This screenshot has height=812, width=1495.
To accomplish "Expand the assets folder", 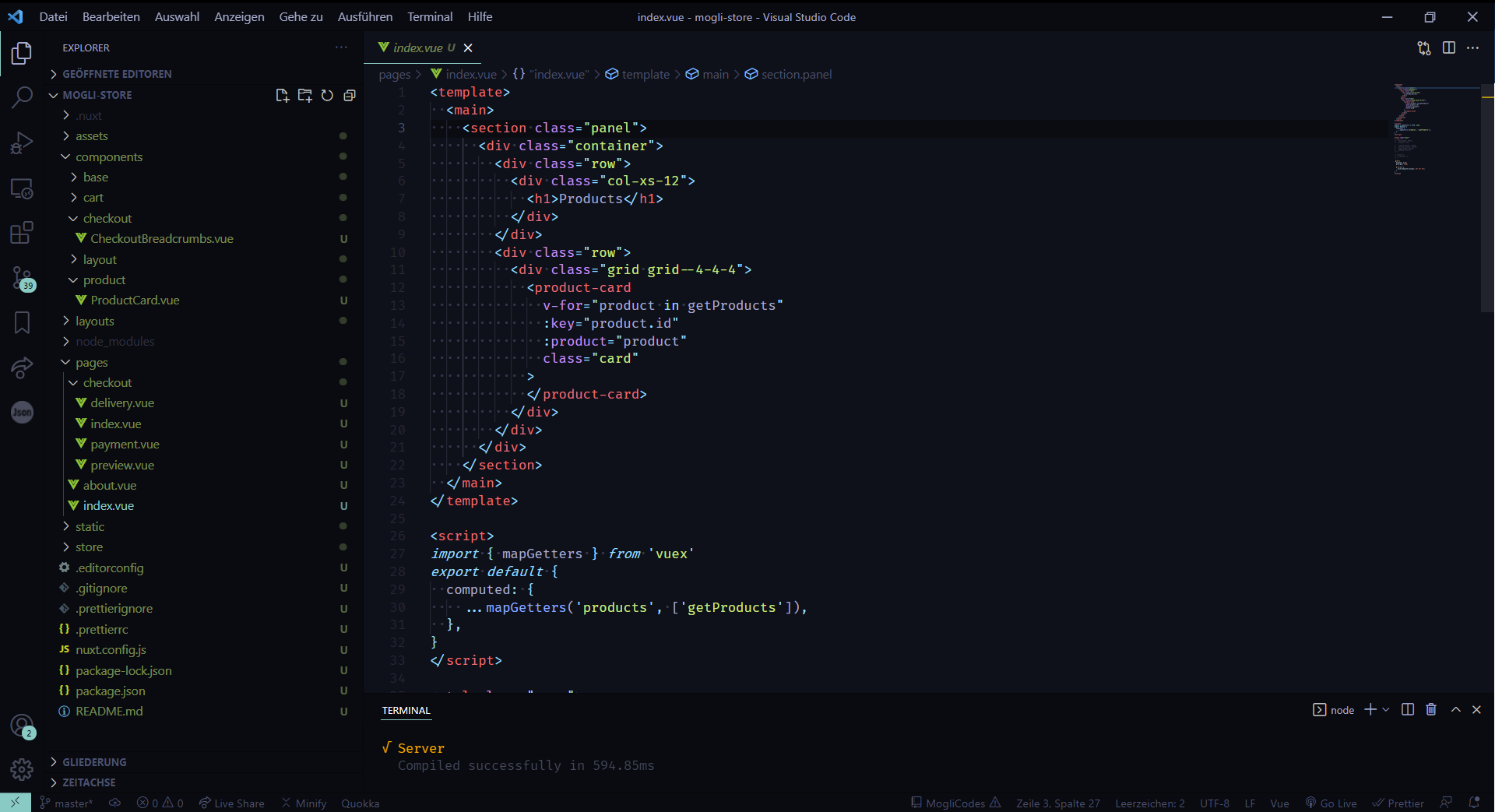I will tap(92, 136).
